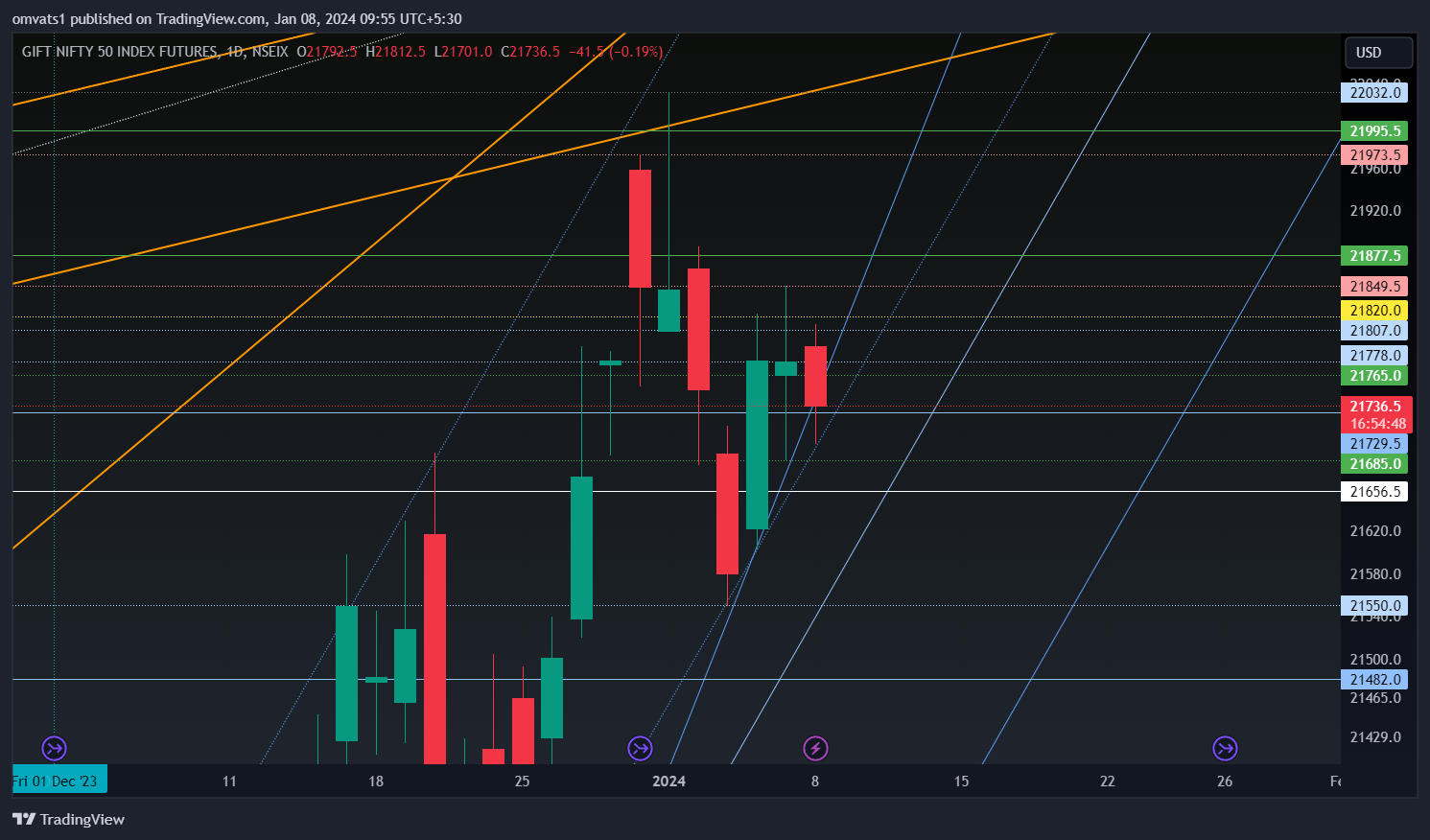
Task: Click 21580.0 on the price axis
Action: [1375, 574]
